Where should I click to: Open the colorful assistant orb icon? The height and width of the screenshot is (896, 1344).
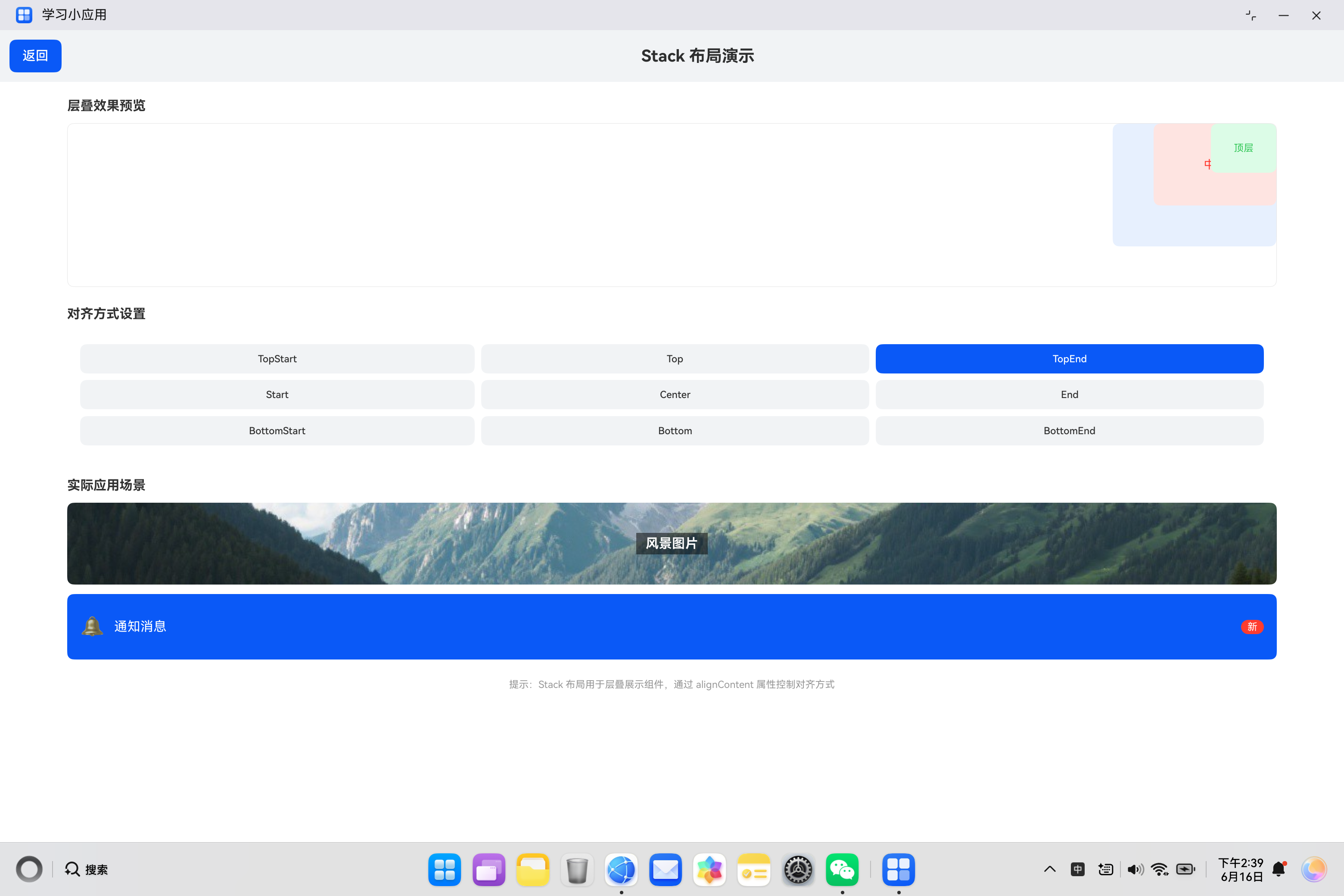1314,869
